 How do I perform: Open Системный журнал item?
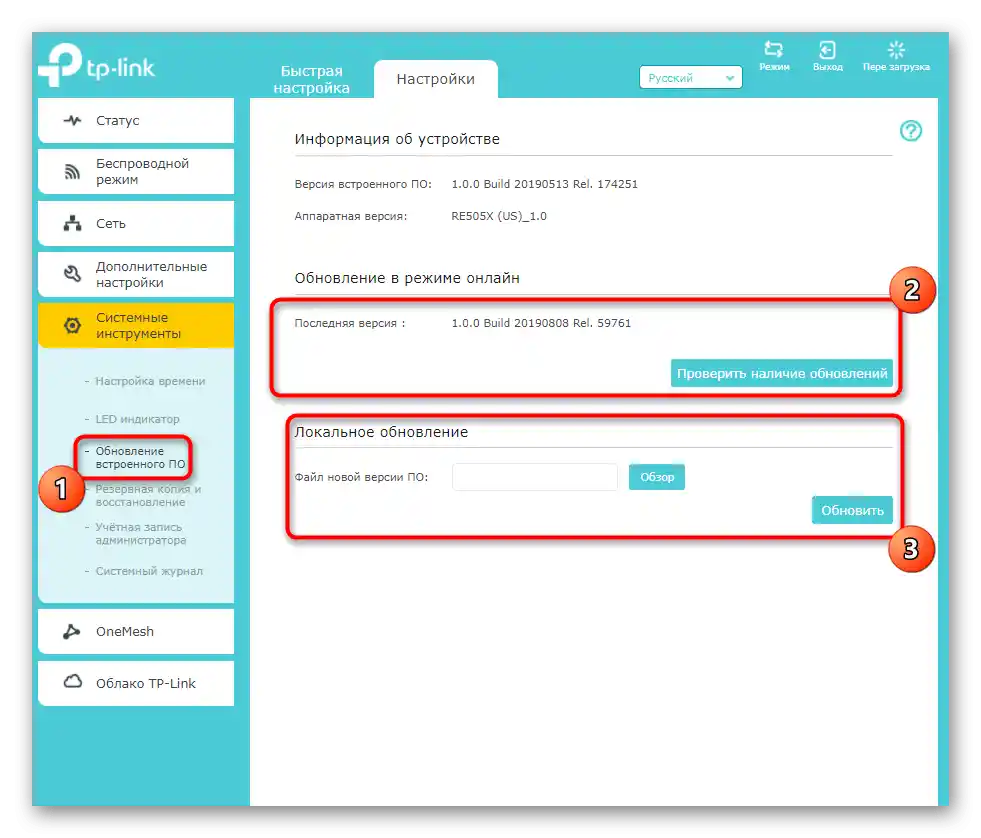coord(149,571)
